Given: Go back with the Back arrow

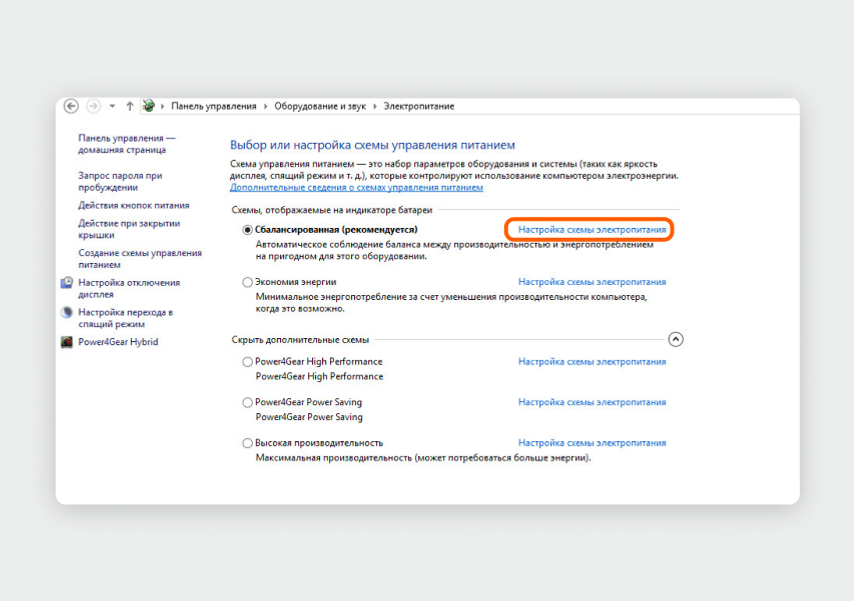Looking at the screenshot, I should tap(71, 106).
